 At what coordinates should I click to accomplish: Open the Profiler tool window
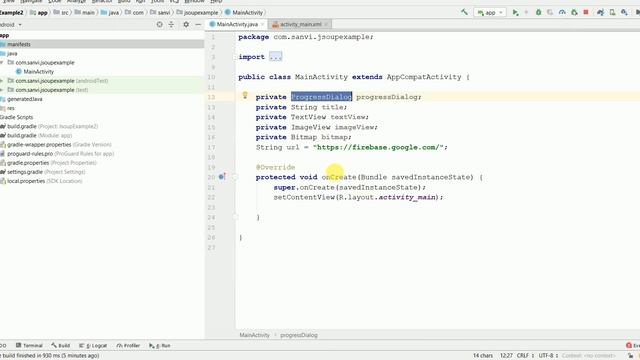pyautogui.click(x=128, y=345)
